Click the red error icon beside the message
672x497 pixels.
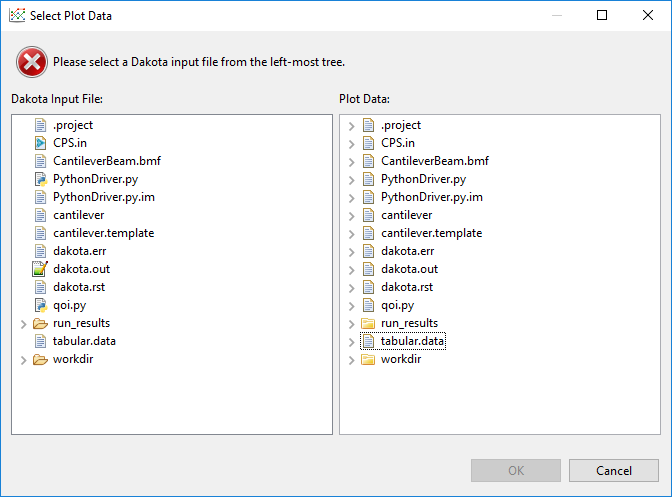pyautogui.click(x=32, y=62)
